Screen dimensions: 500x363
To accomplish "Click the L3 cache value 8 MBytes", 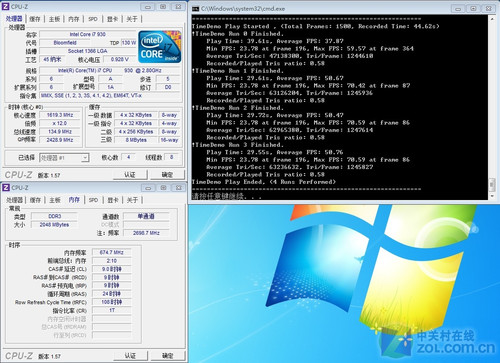I will click(x=136, y=140).
